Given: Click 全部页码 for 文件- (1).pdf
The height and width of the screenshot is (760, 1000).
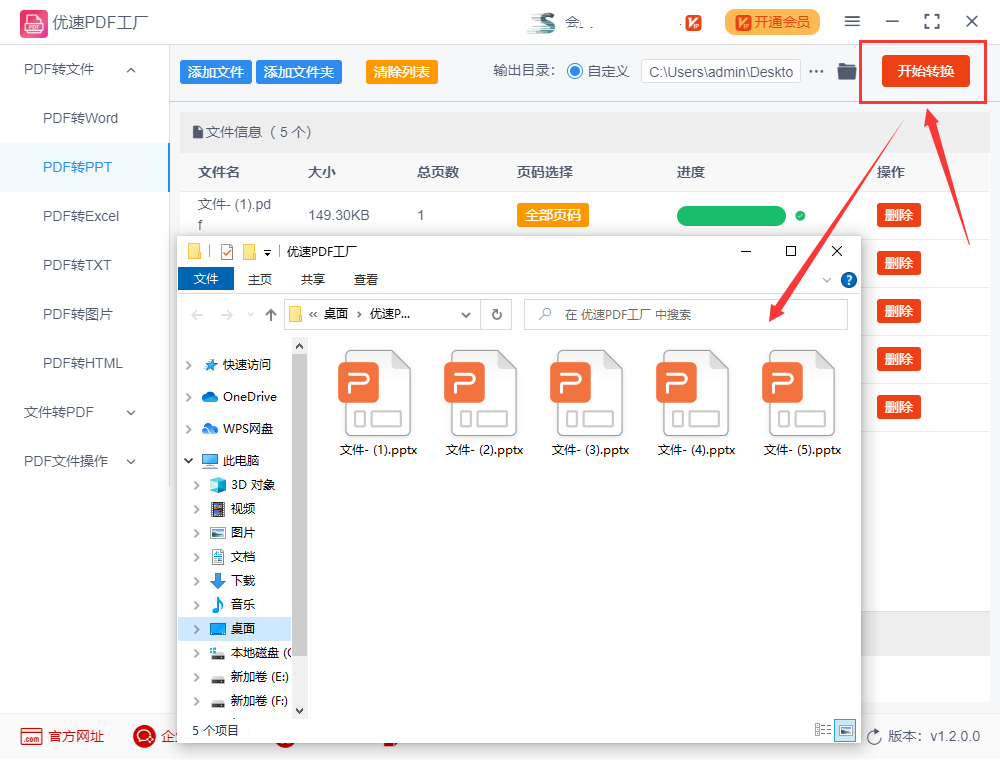Looking at the screenshot, I should 552,216.
